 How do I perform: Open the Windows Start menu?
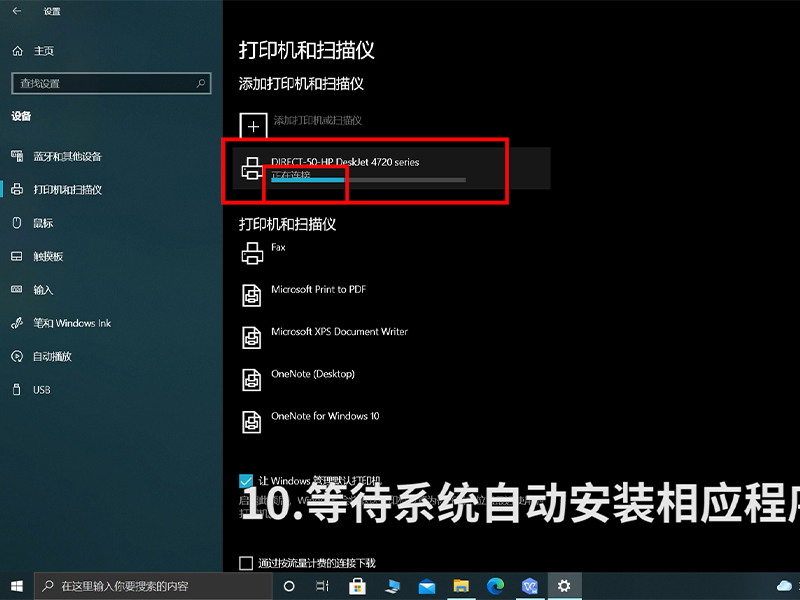[x=17, y=586]
